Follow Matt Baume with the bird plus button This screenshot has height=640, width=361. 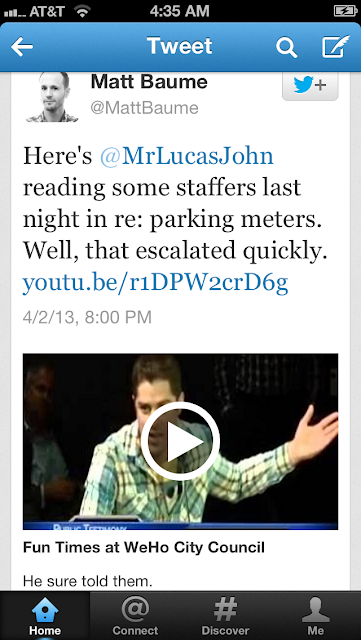(x=310, y=86)
